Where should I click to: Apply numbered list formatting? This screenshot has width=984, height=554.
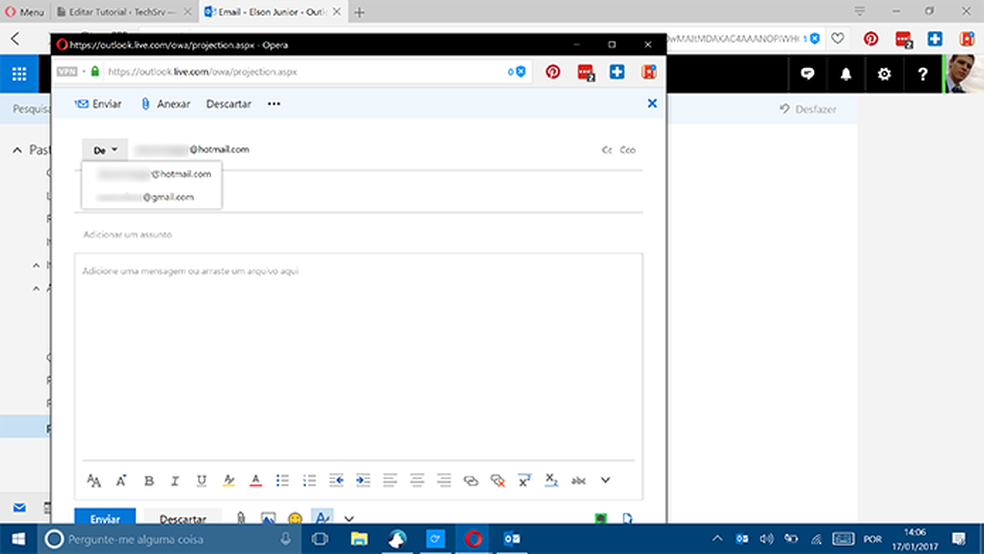pos(309,481)
